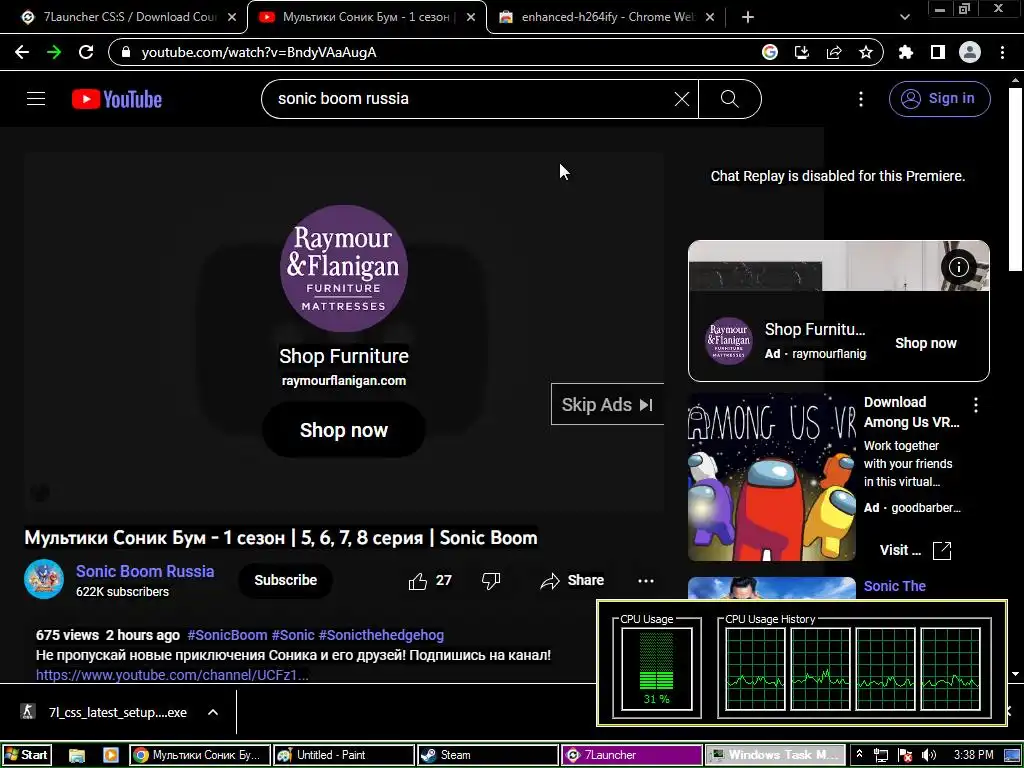Viewport: 1024px width, 768px height.
Task: Subscribe to Sonic Boom Russia
Action: coord(285,580)
